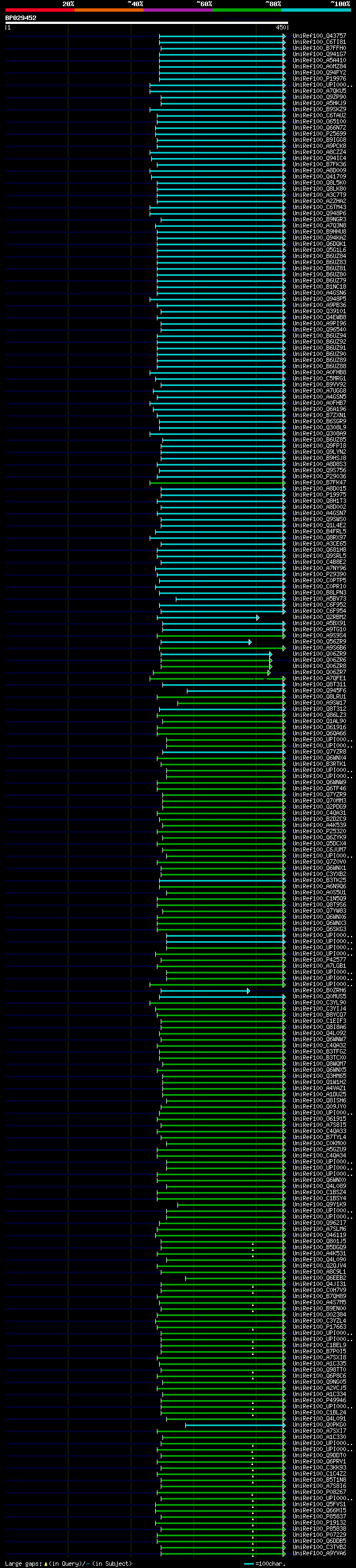Click label UniRef100_P19976

(x=319, y=78)
